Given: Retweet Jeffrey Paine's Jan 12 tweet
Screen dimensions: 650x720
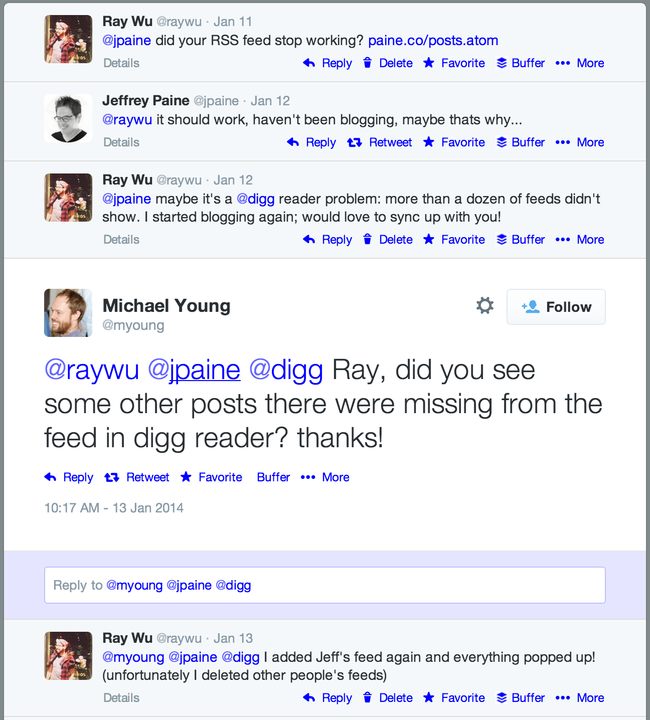Looking at the screenshot, I should click(x=379, y=142).
